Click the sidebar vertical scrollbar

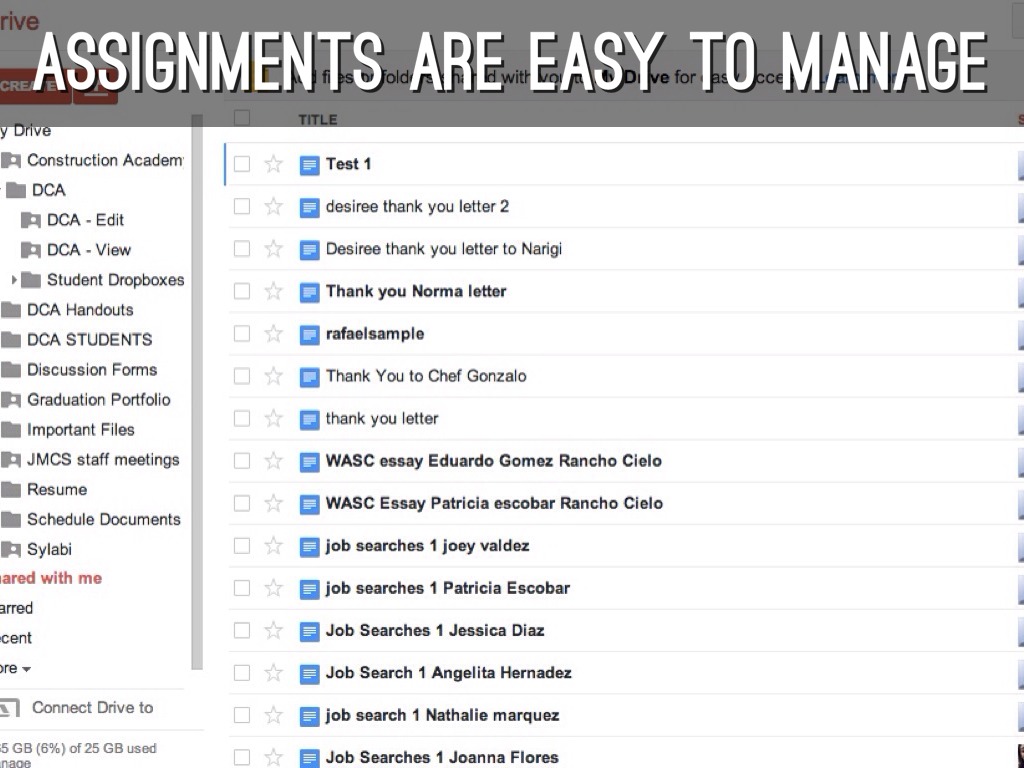click(x=197, y=400)
